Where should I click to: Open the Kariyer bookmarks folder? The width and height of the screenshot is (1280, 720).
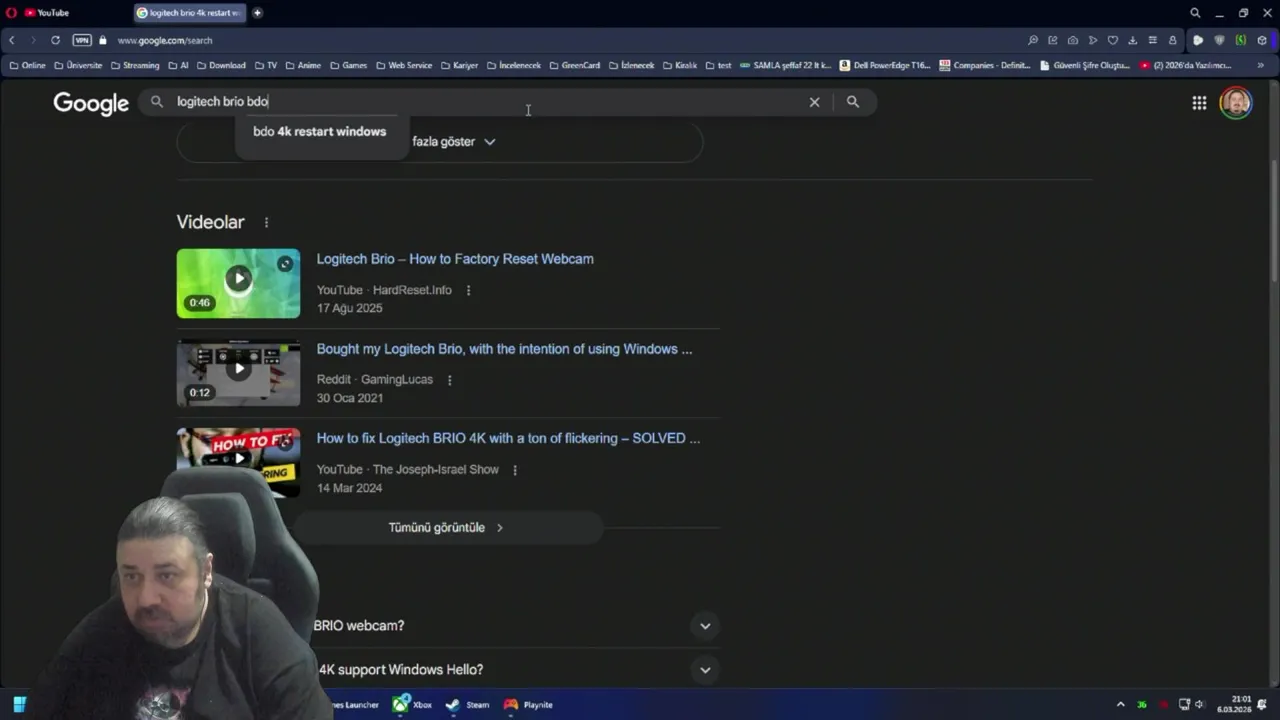click(x=460, y=65)
